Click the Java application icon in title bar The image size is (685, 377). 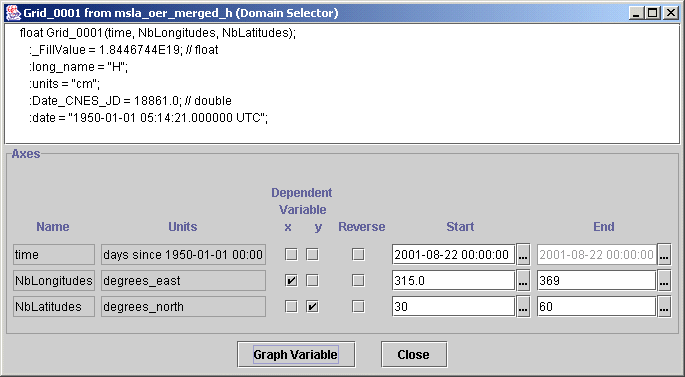pyautogui.click(x=13, y=13)
